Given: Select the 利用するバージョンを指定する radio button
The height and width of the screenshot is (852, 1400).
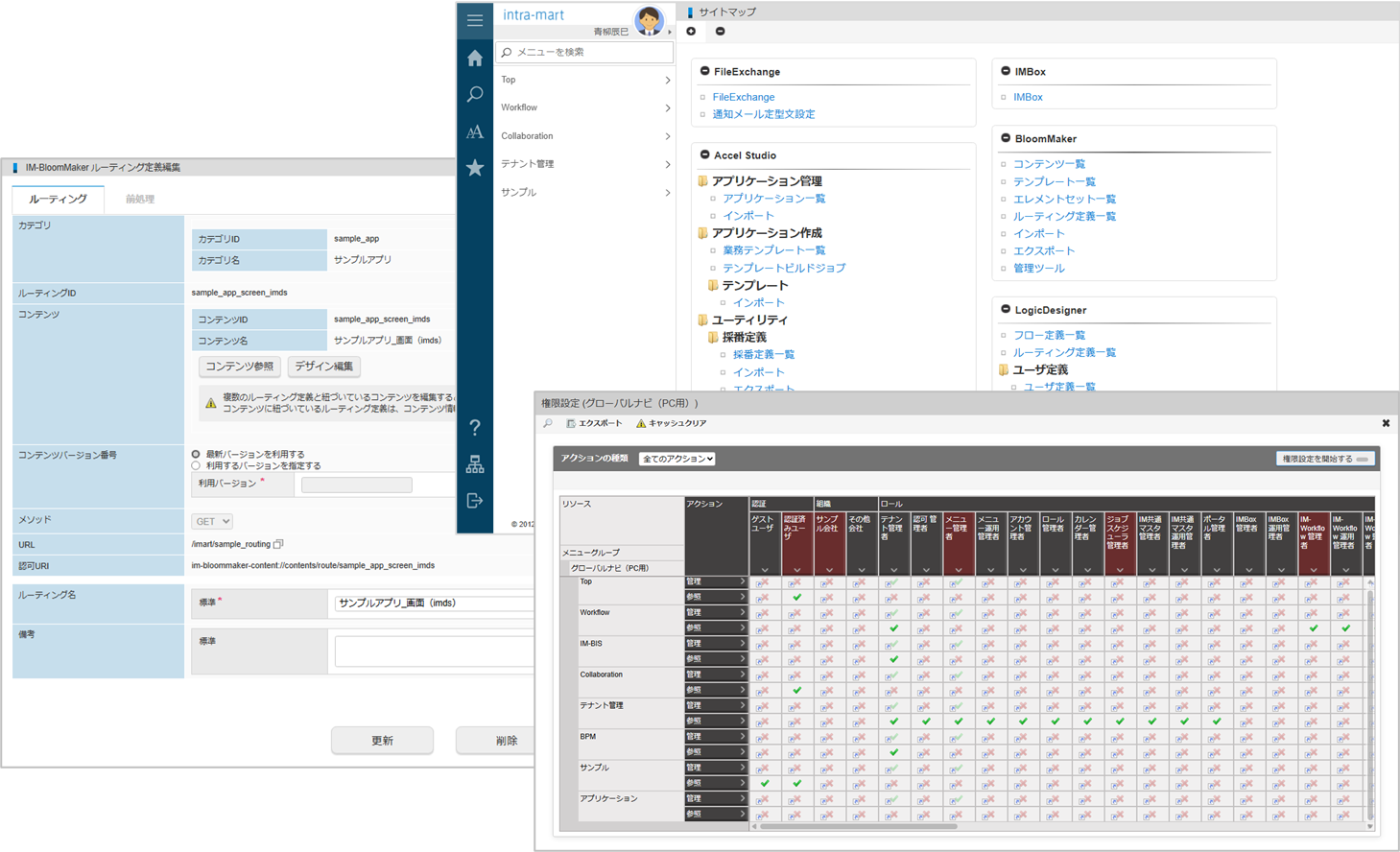Looking at the screenshot, I should 197,466.
